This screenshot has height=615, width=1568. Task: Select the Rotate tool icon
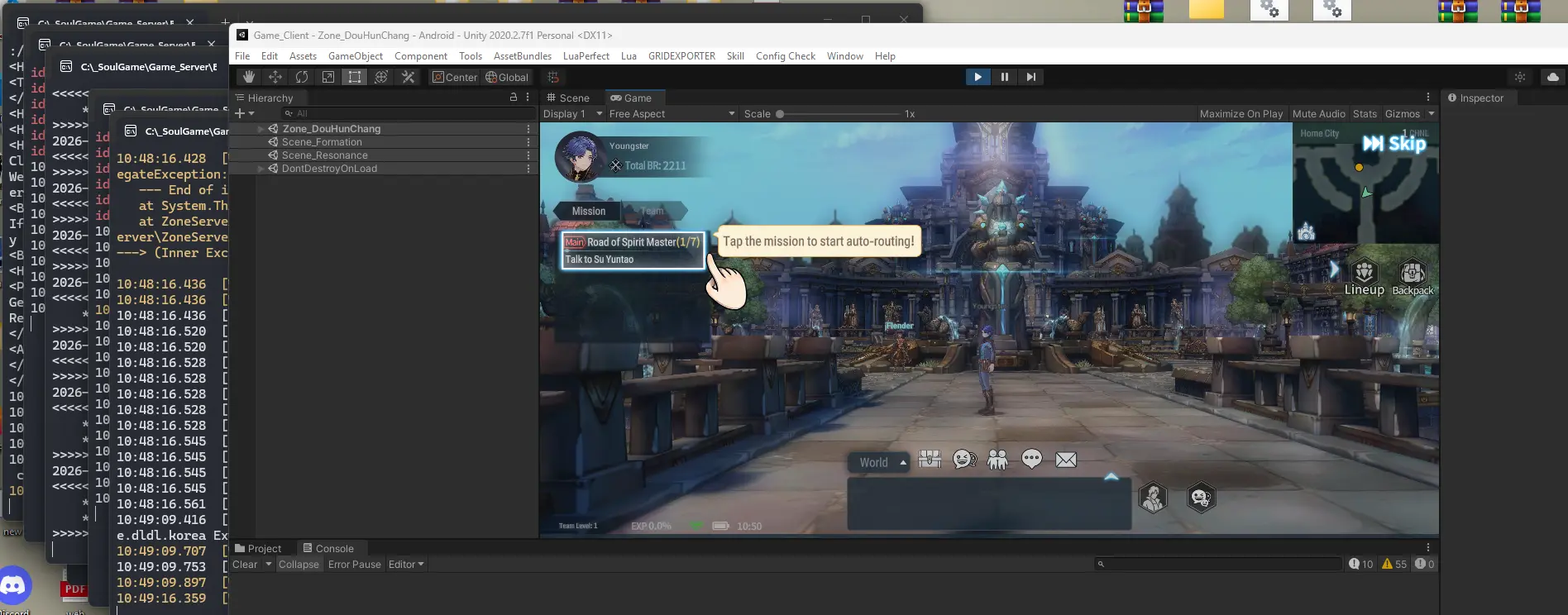pyautogui.click(x=302, y=77)
